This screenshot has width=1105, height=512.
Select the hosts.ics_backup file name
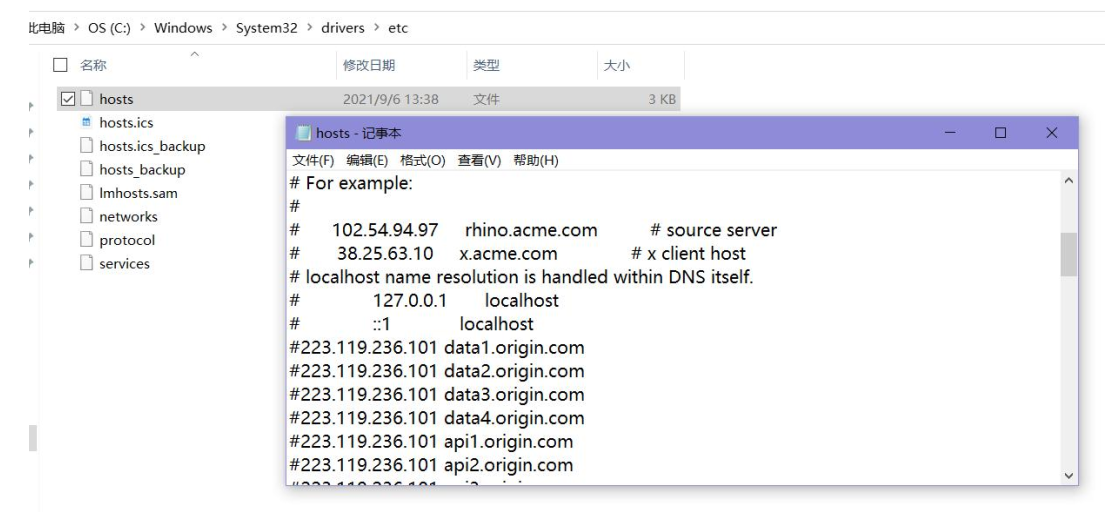[x=152, y=146]
